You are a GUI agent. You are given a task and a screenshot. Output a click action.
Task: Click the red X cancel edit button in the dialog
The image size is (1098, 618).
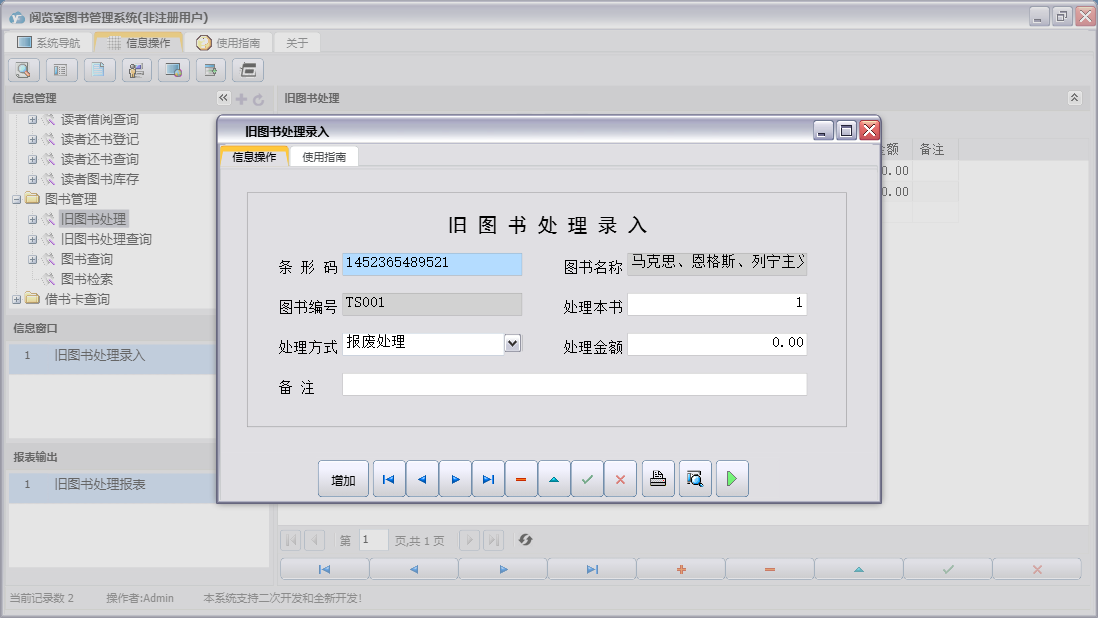point(620,480)
